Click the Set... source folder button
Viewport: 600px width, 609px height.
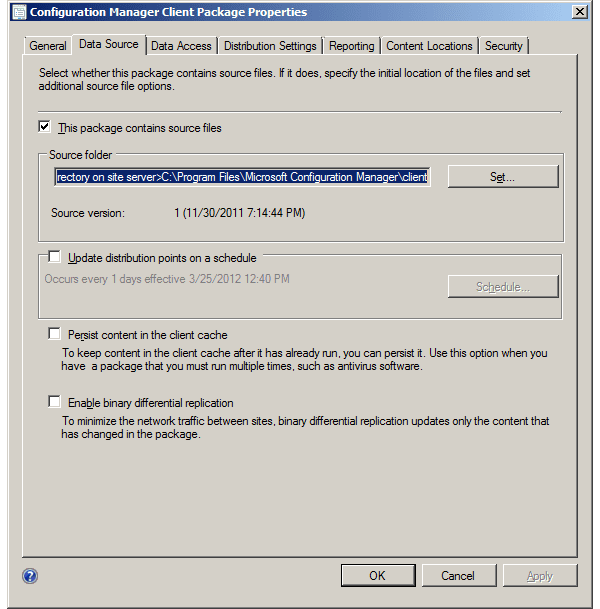[x=502, y=177]
